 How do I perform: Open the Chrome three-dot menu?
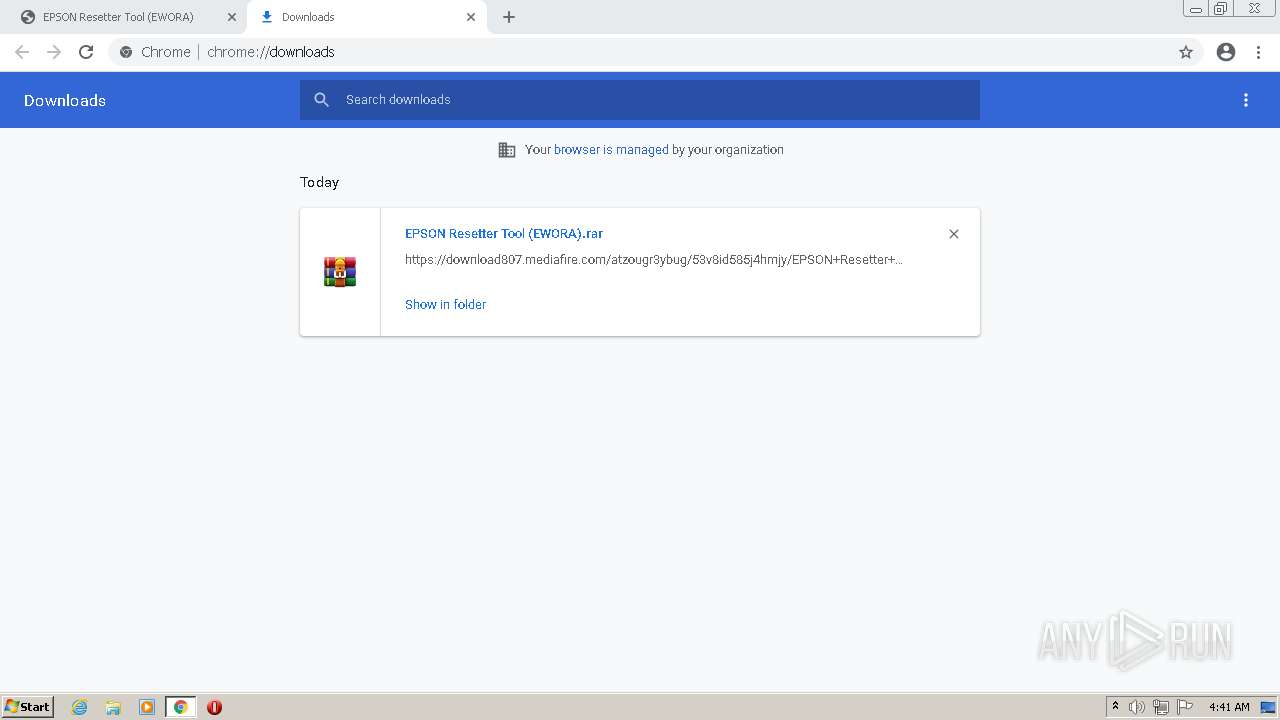[1259, 52]
